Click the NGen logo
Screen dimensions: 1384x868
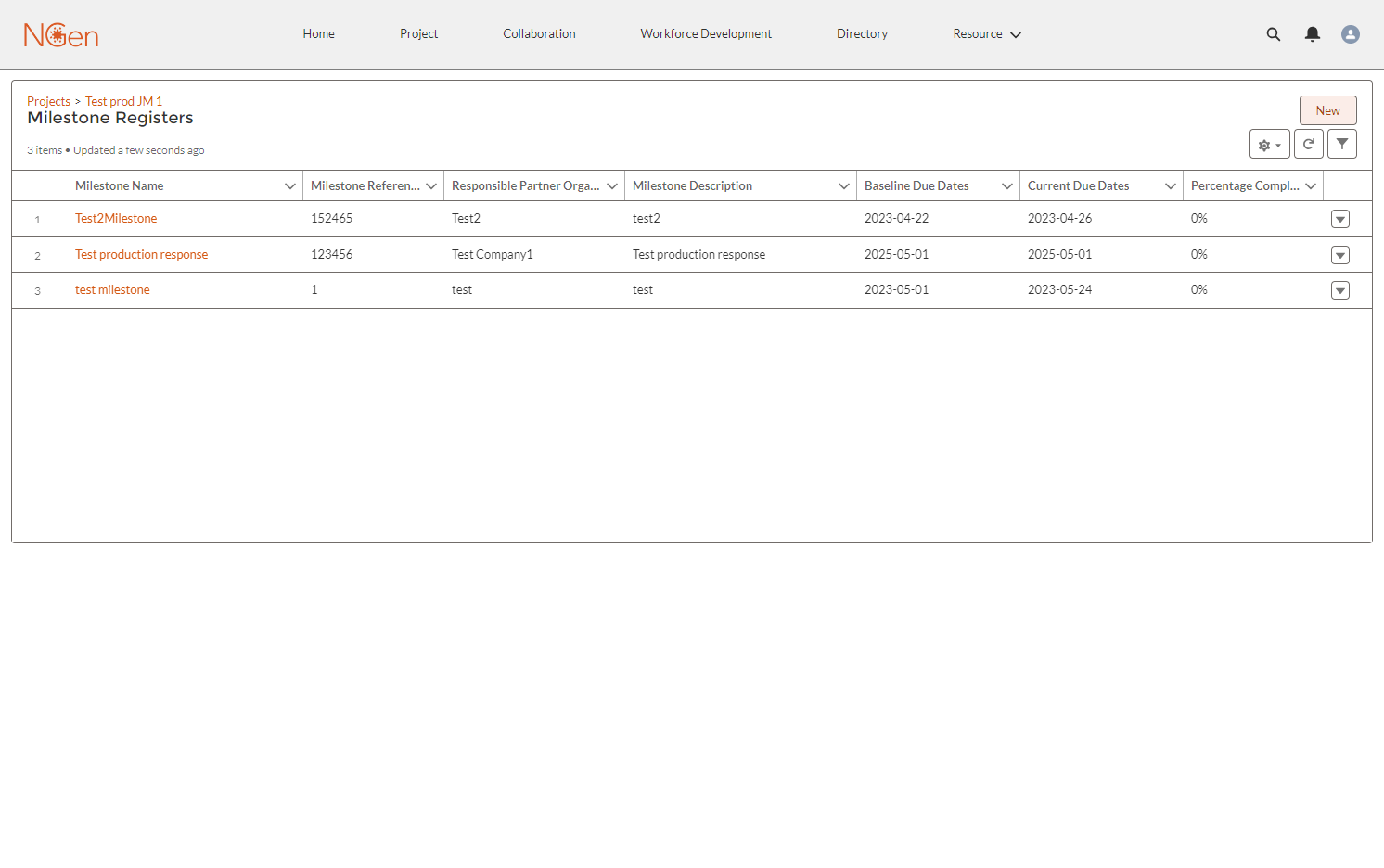(61, 34)
